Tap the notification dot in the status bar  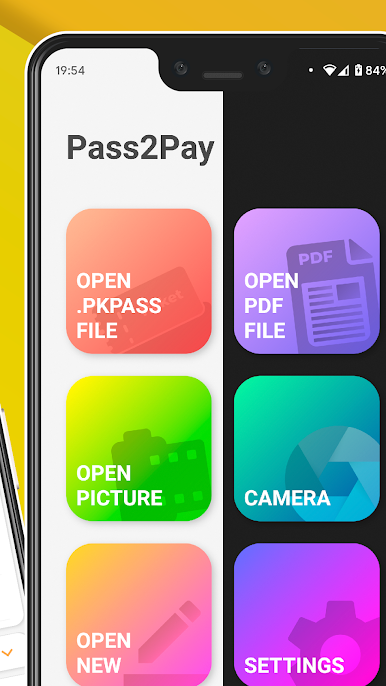311,70
